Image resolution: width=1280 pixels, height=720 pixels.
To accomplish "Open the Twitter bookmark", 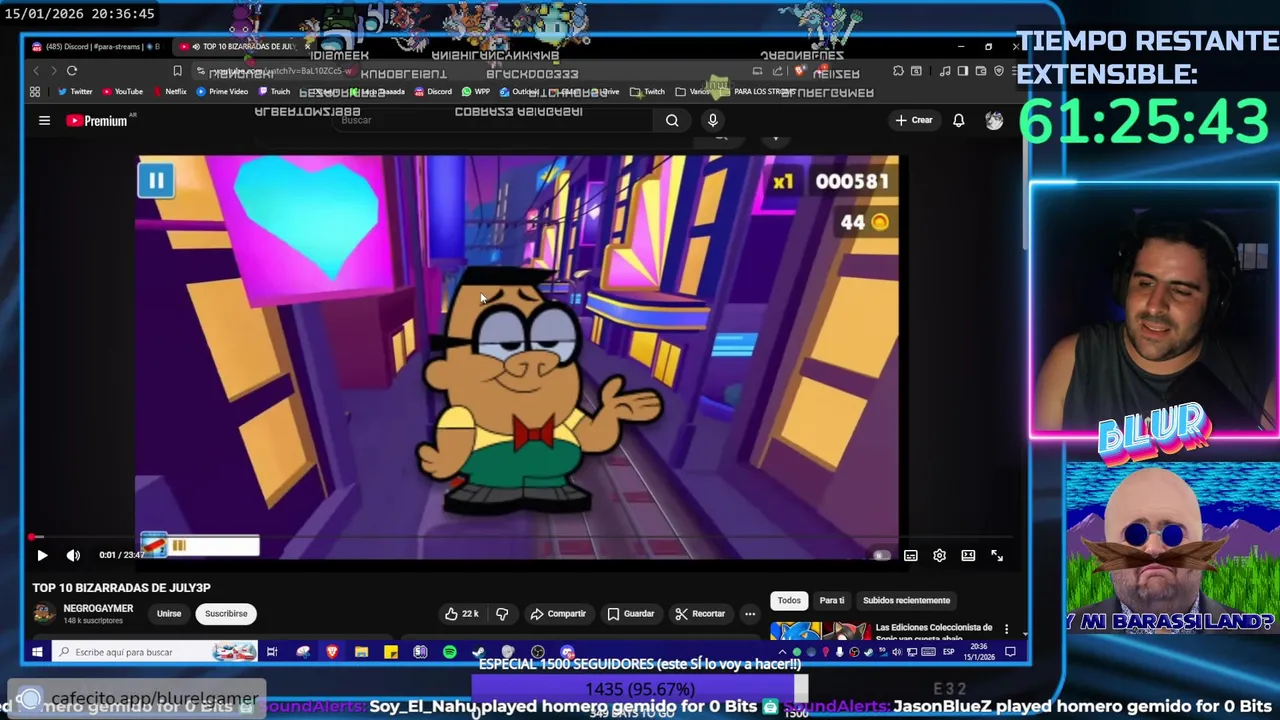I will tap(75, 92).
